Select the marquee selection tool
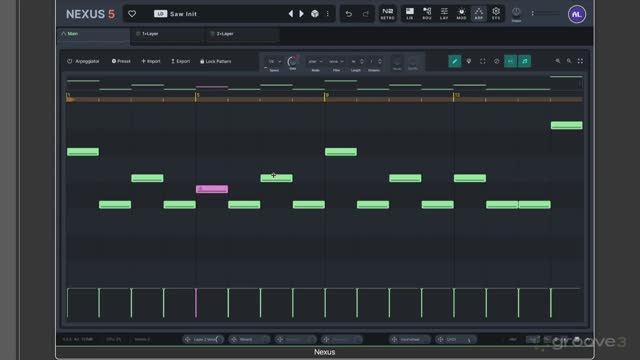 tap(482, 61)
